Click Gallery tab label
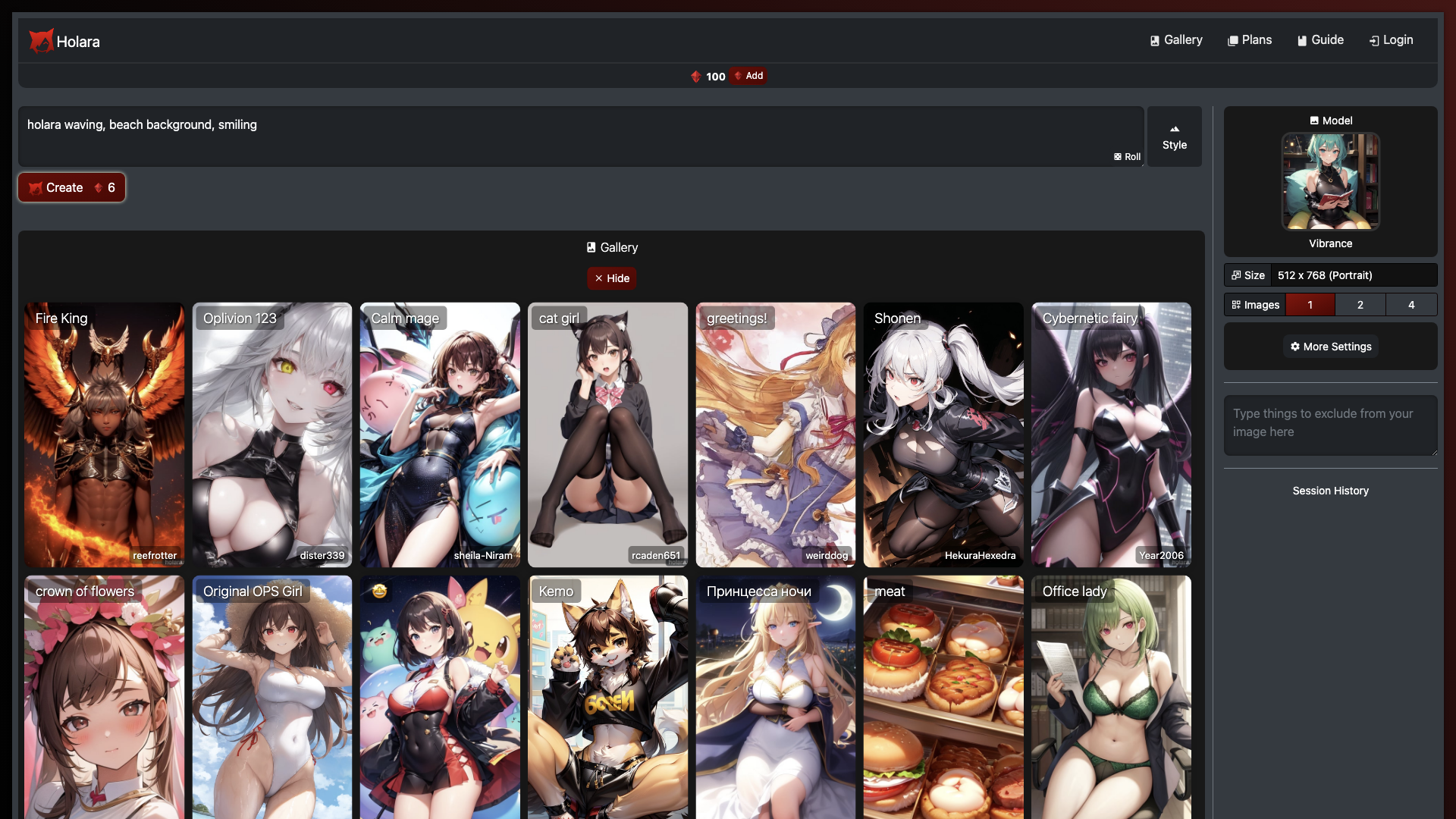 pos(1183,40)
